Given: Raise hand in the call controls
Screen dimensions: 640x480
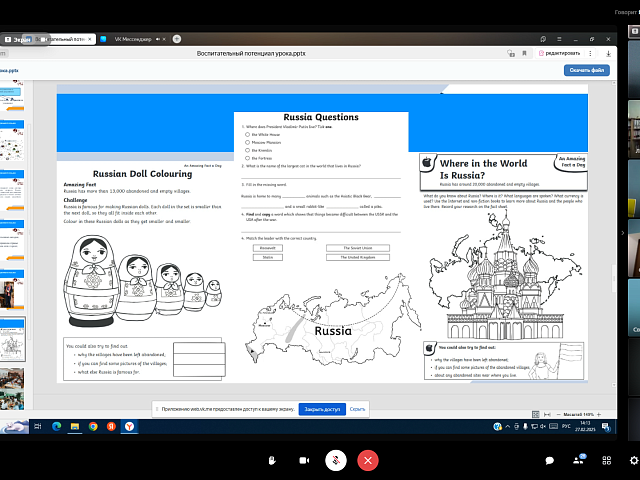Looking at the screenshot, I should tap(272, 460).
